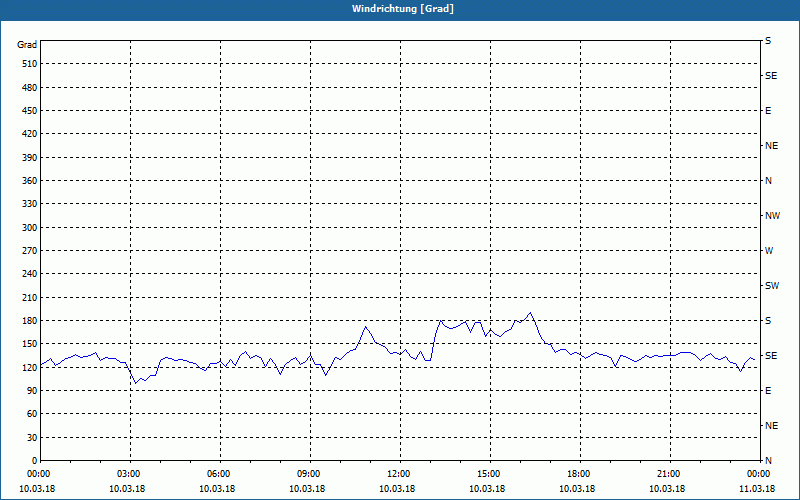Select the 03:00 time axis marker

(x=130, y=474)
